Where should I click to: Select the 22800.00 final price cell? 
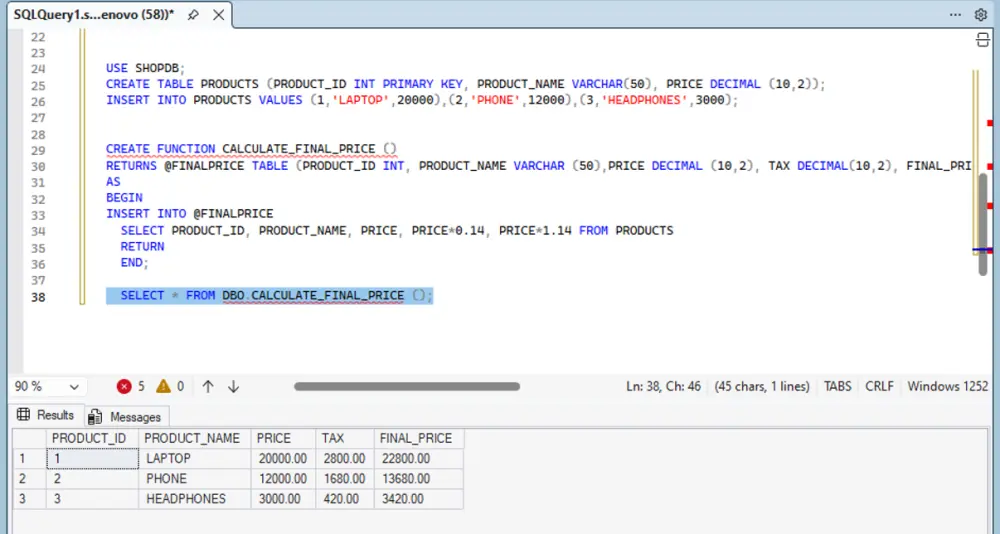418,458
